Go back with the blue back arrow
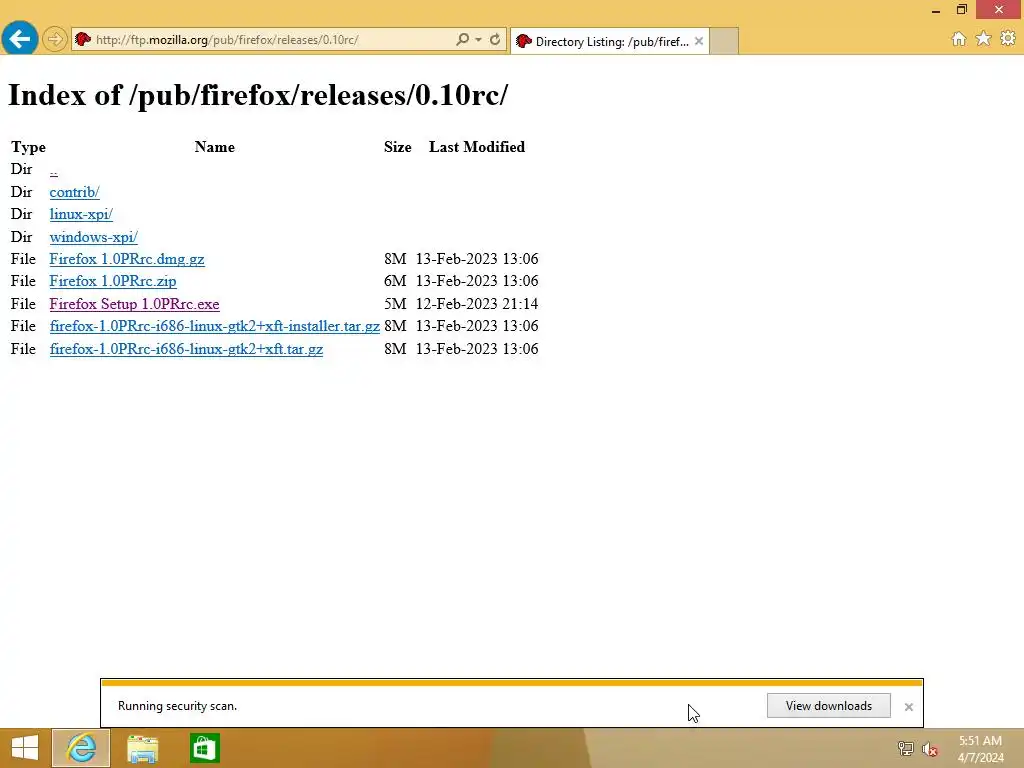 tap(20, 39)
